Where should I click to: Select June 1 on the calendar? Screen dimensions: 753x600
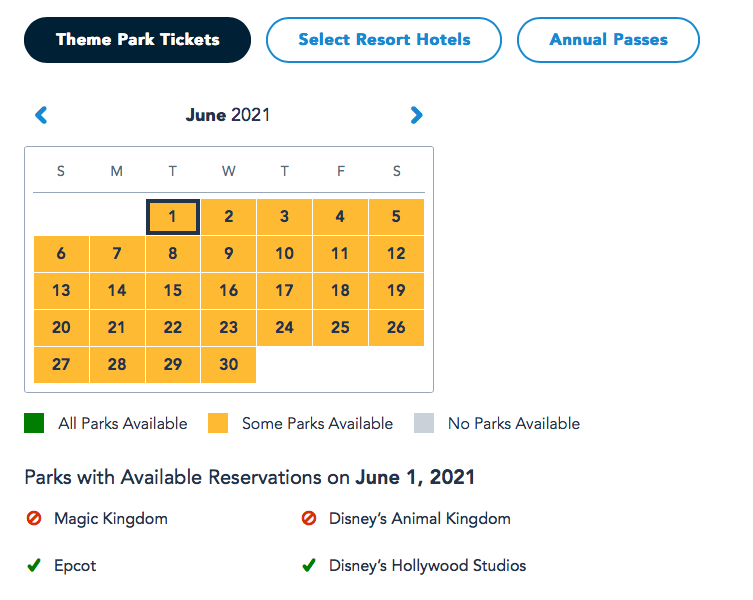click(173, 217)
